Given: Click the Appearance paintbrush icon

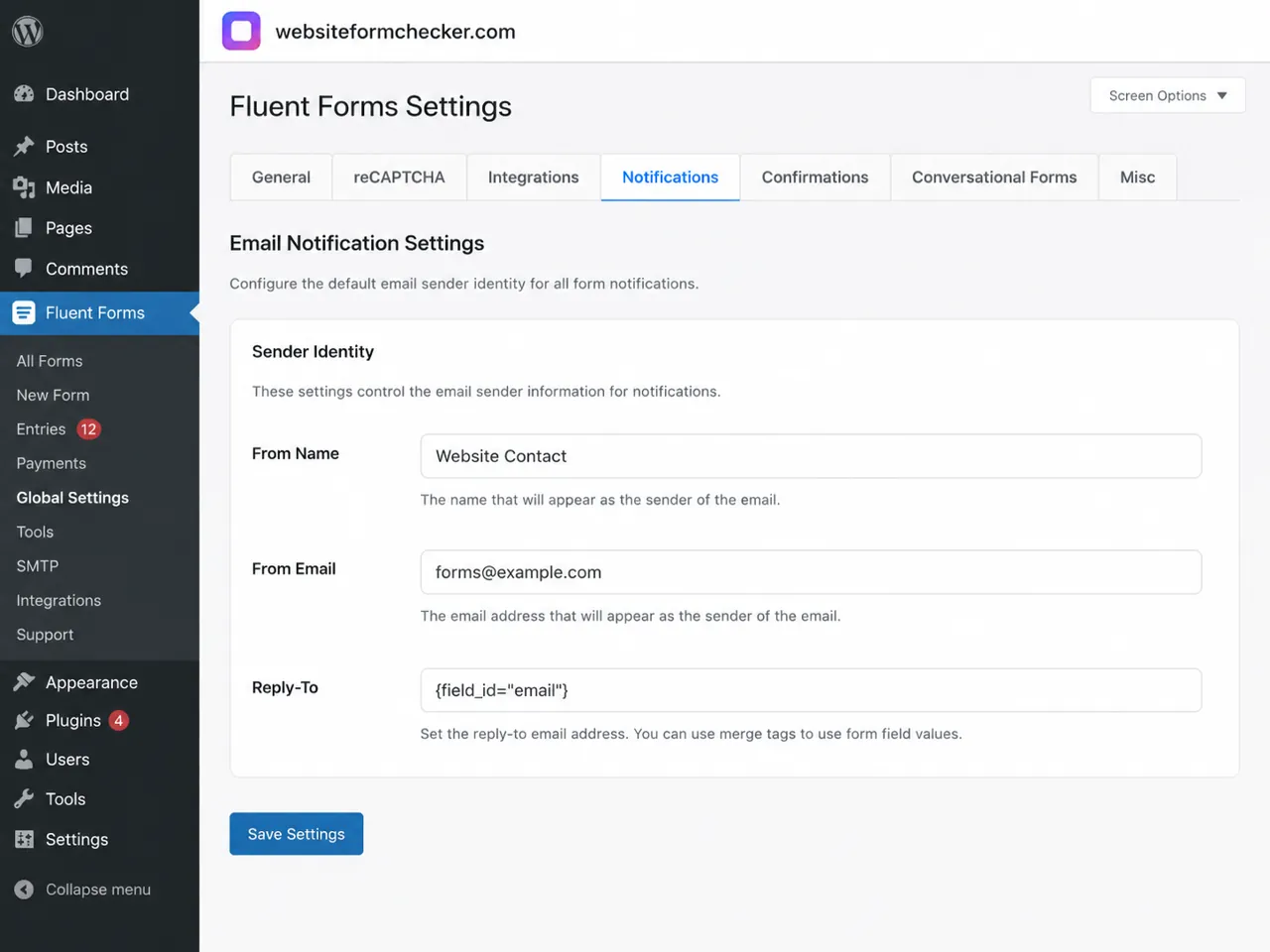Looking at the screenshot, I should point(24,682).
